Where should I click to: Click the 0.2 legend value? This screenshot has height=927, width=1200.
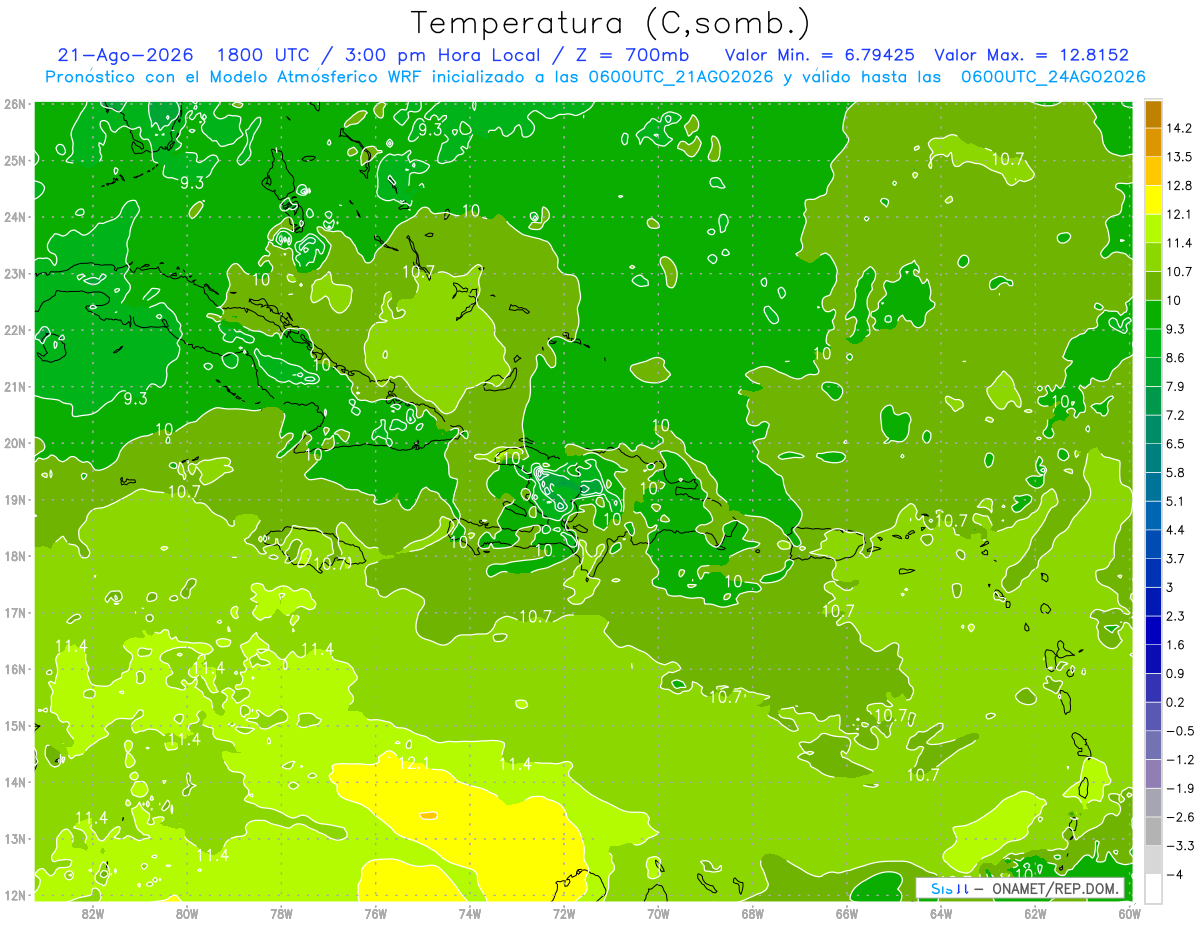1175,702
